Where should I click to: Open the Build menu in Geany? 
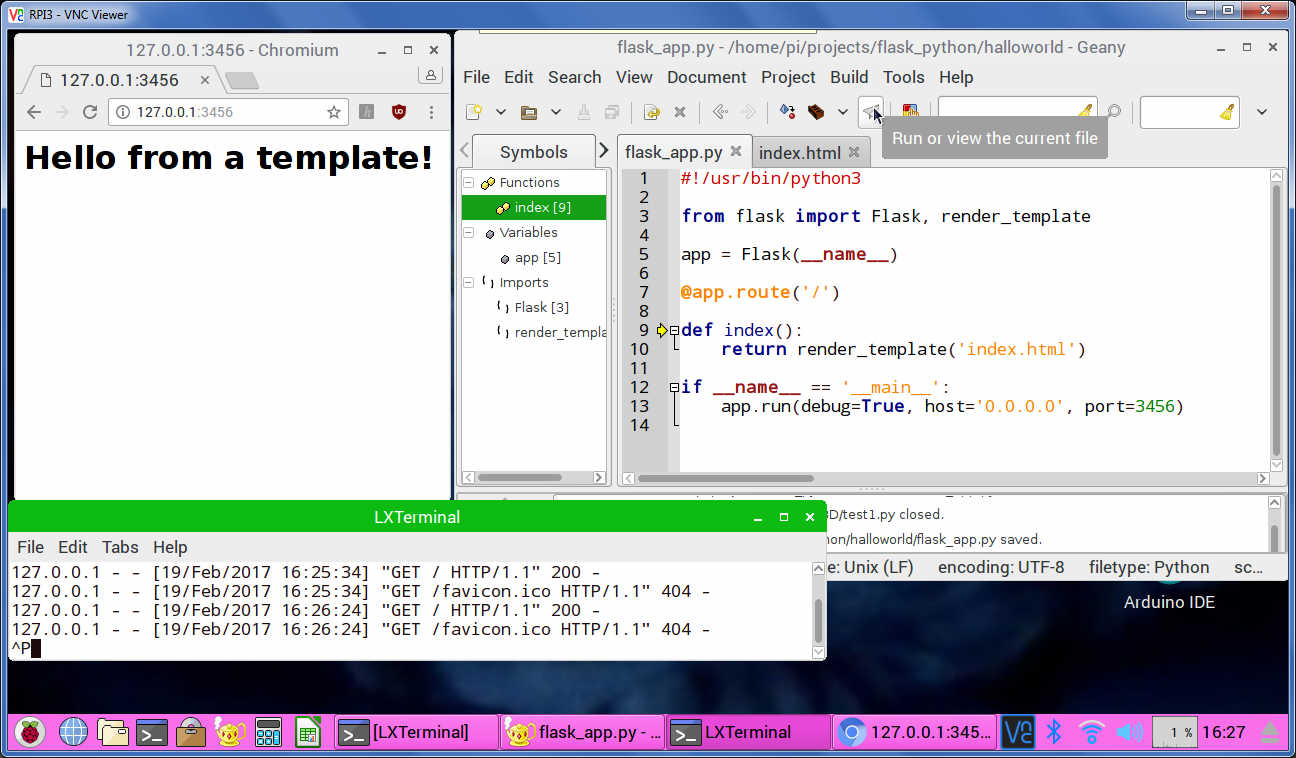coord(848,77)
